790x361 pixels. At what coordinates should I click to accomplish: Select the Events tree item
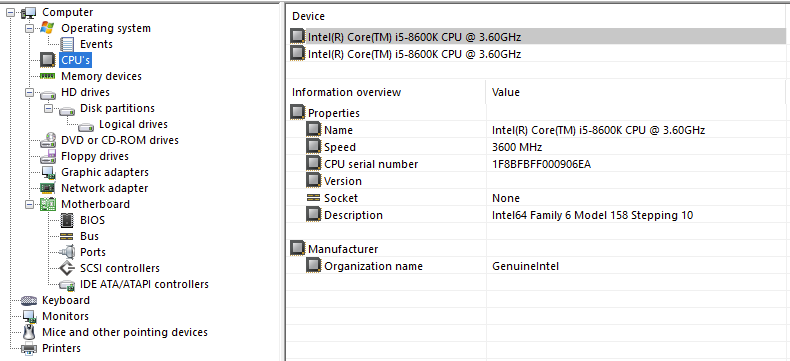(x=96, y=44)
